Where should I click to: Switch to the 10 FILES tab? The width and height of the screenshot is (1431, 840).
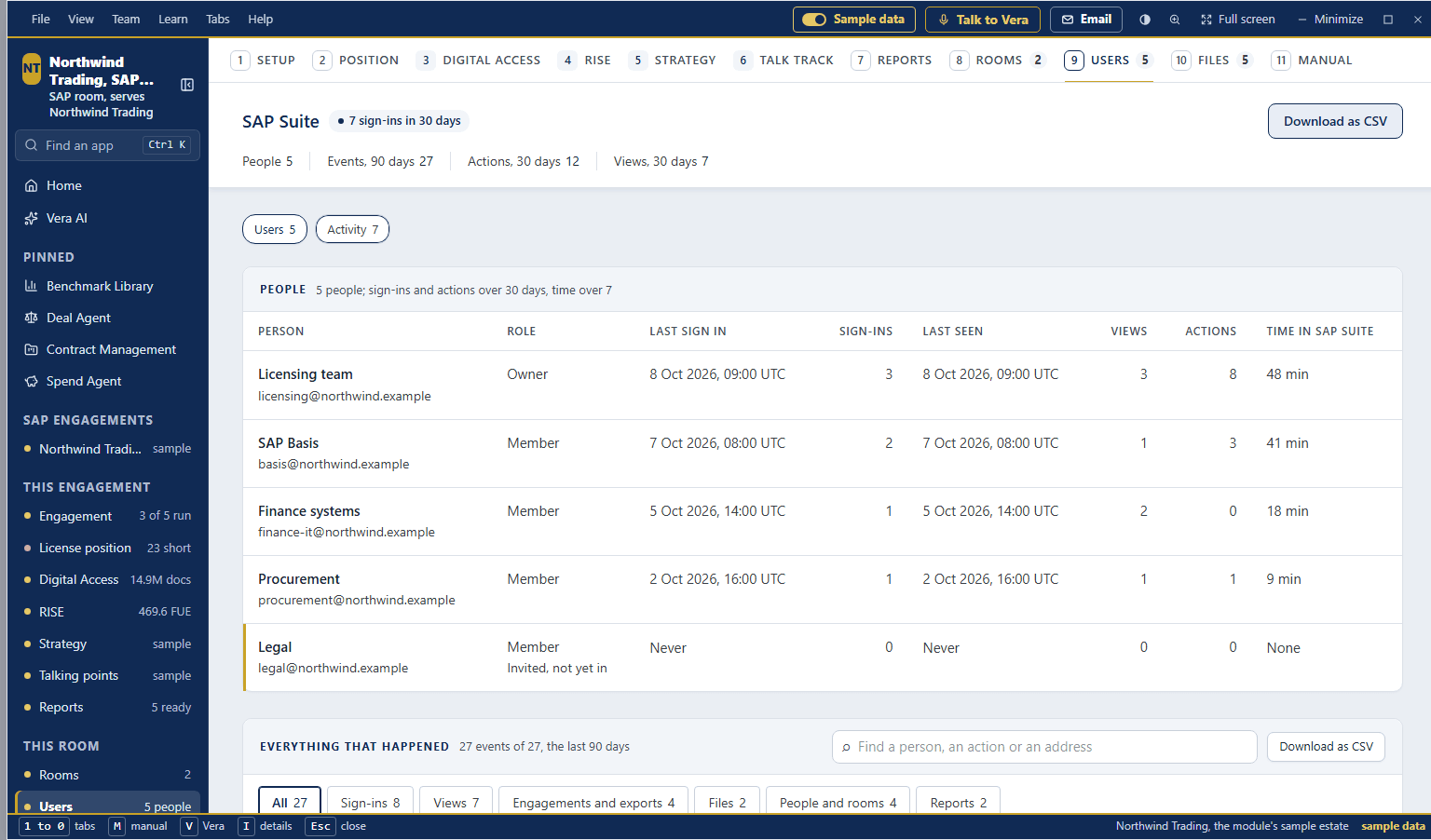tap(1212, 61)
